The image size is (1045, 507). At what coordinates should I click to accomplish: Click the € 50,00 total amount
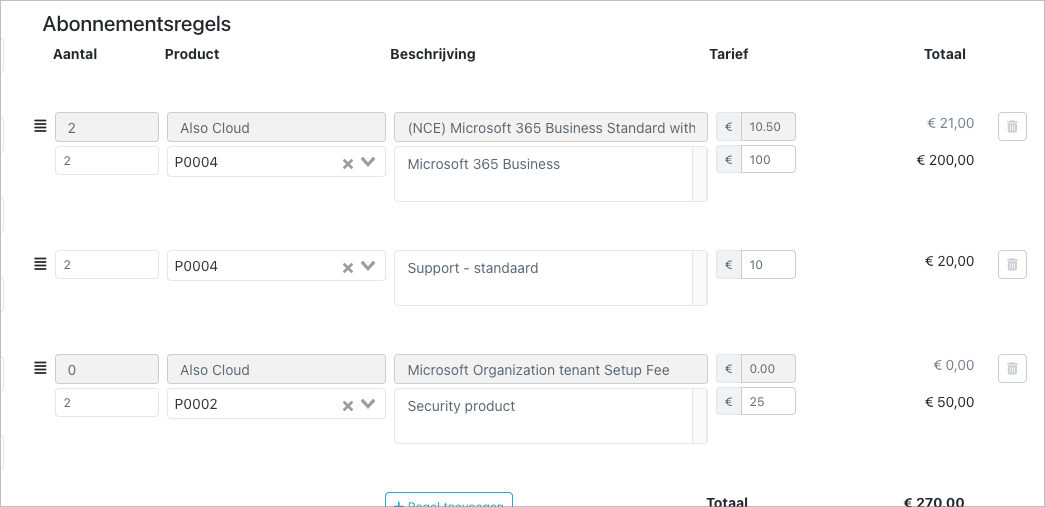[x=949, y=402]
